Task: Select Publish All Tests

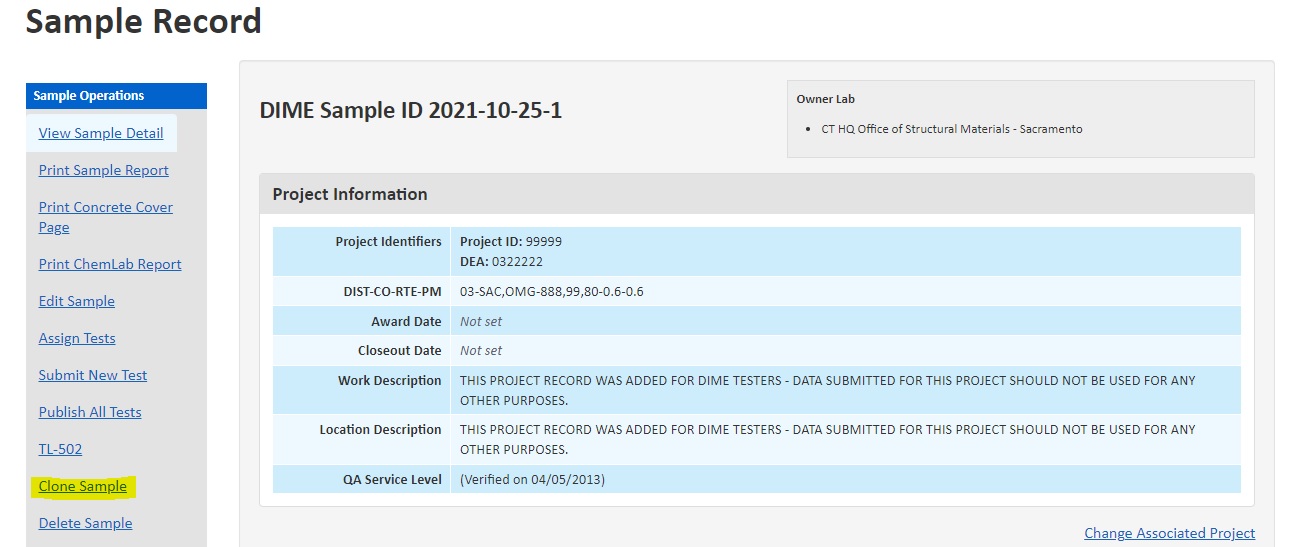Action: (90, 412)
